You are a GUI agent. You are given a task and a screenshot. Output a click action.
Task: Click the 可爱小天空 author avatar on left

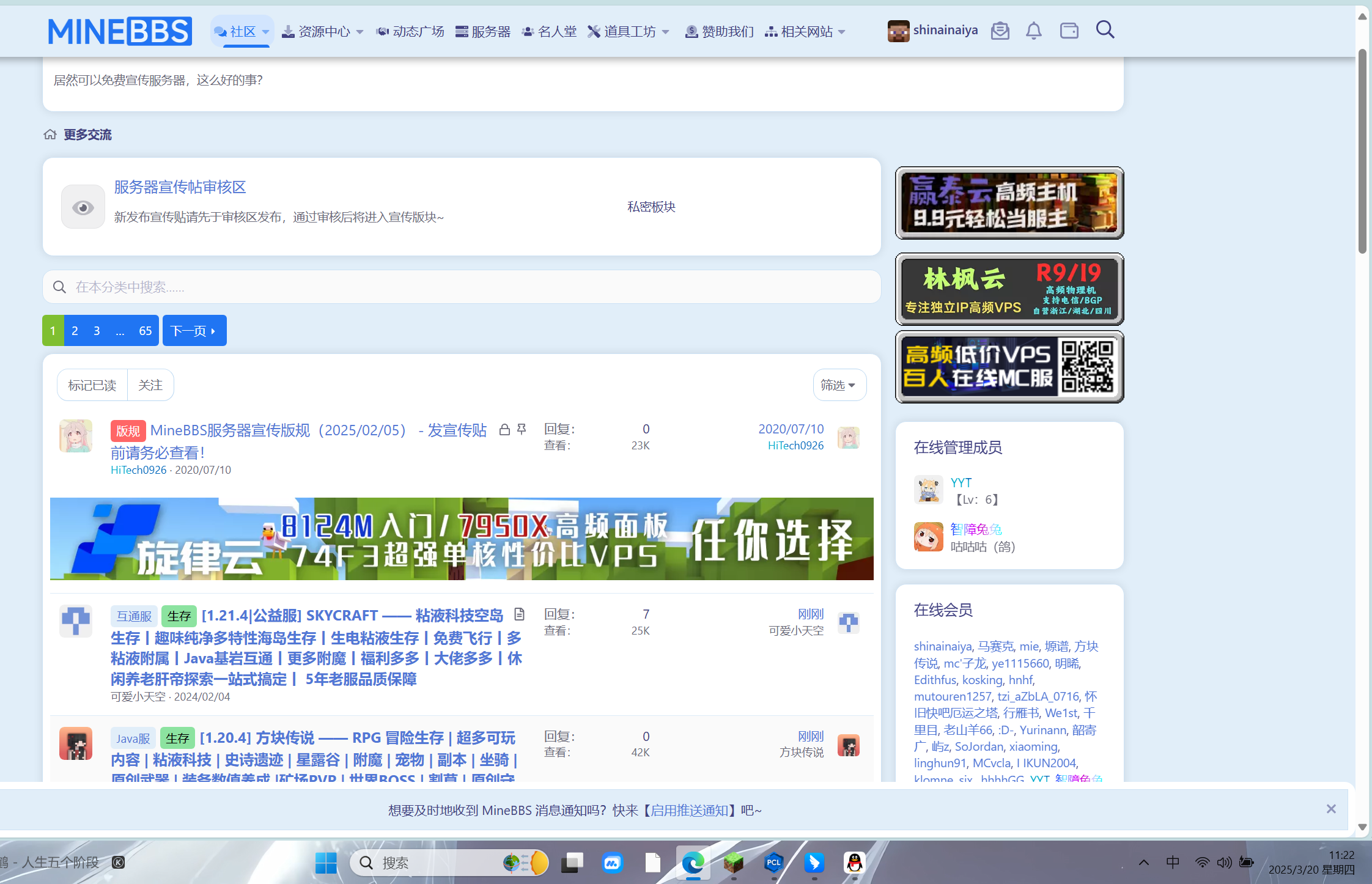[76, 621]
